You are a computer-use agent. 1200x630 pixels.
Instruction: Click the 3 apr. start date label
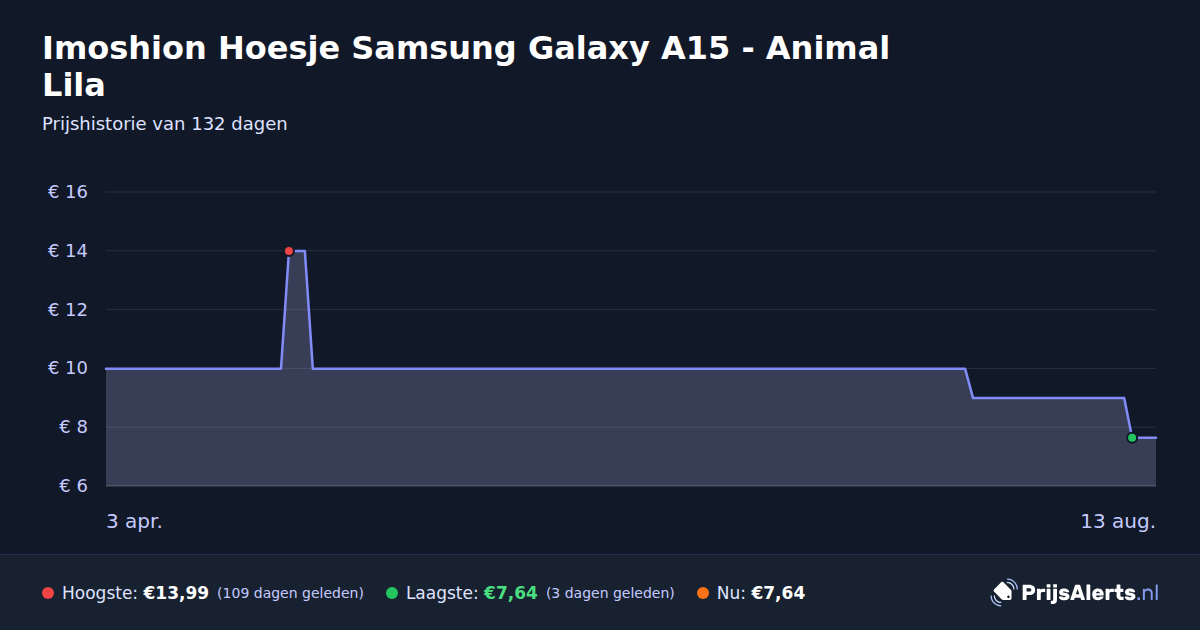tap(134, 521)
